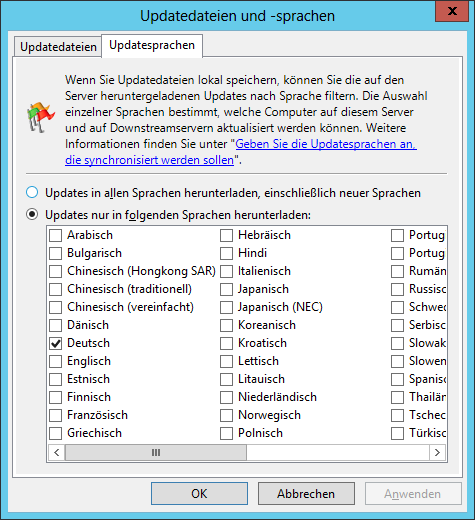Close the dialog with the X button
This screenshot has height=520, width=475.
[452, 11]
